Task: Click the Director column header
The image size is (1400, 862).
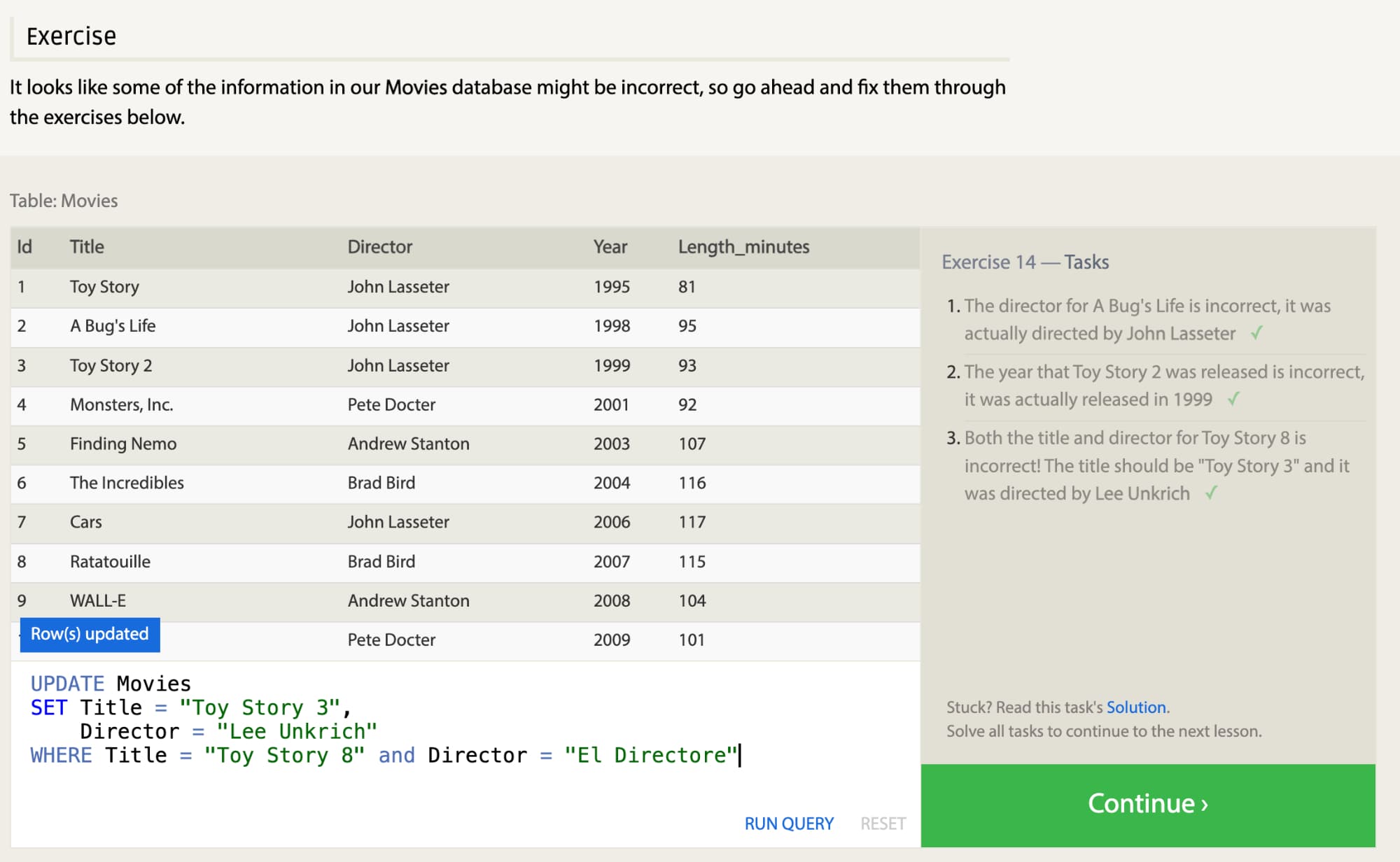Action: point(379,247)
